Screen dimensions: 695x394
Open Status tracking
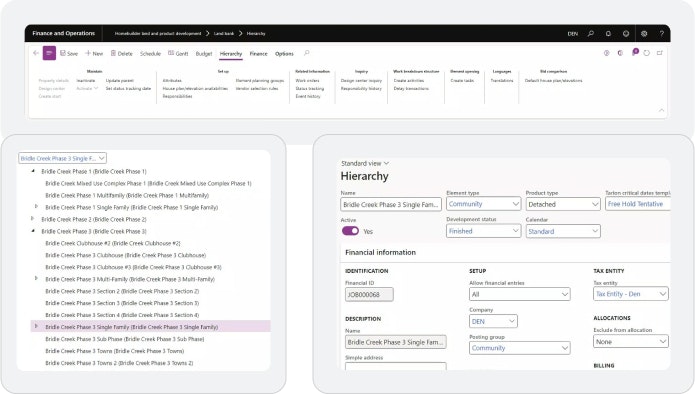coord(310,89)
